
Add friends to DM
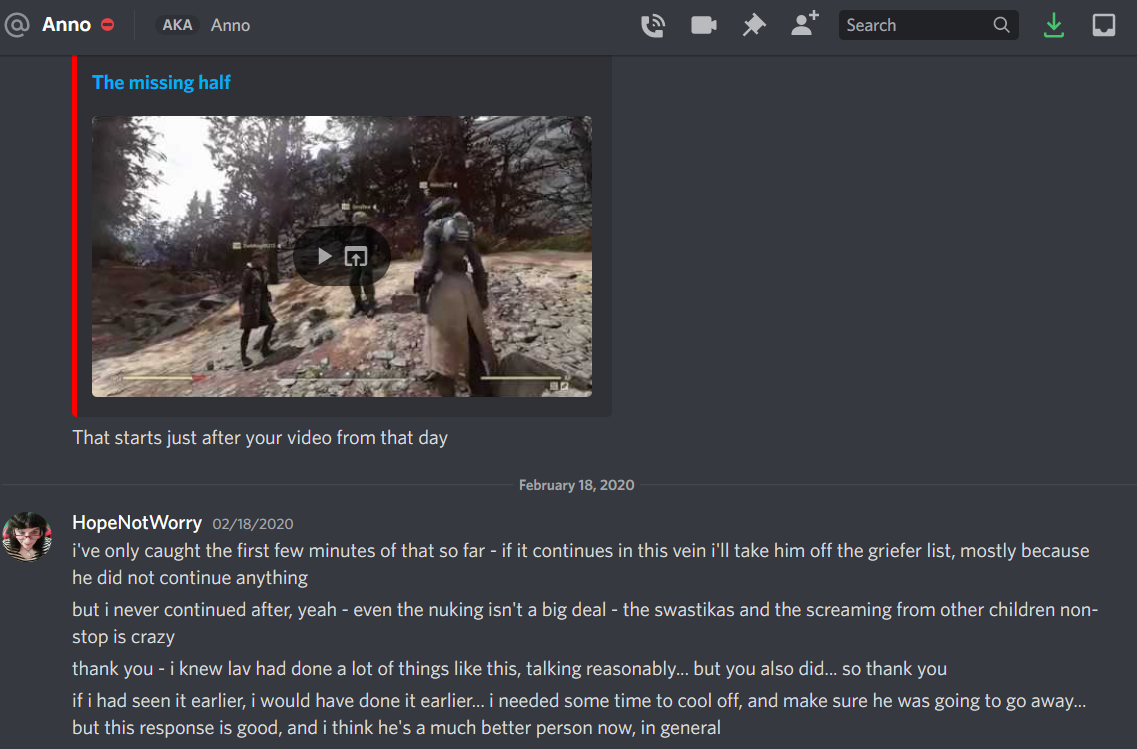(804, 24)
